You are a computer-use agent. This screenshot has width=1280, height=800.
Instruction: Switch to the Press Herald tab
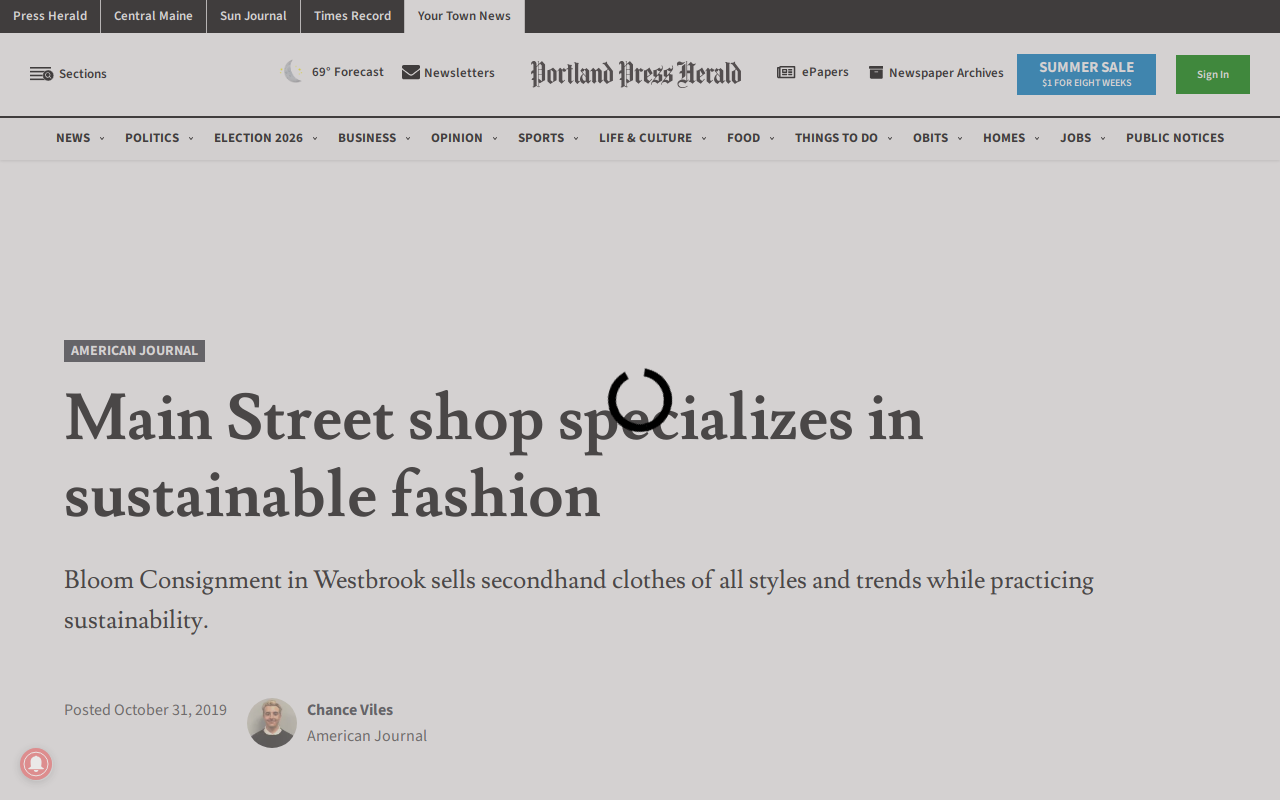[x=50, y=16]
